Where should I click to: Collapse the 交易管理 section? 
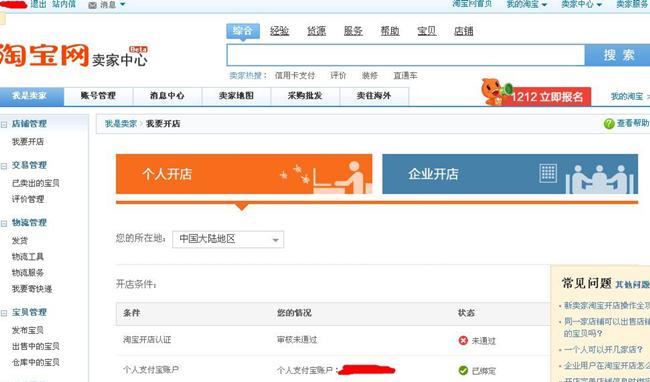pos(4,166)
